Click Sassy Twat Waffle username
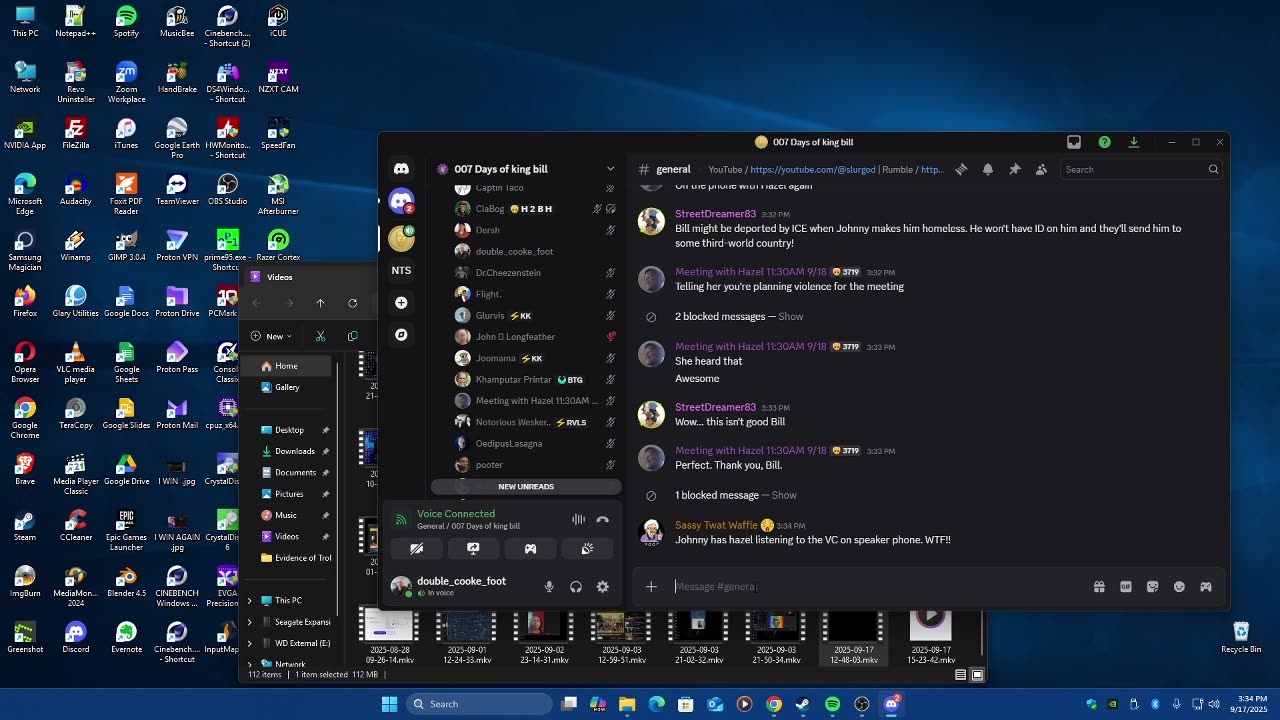 click(716, 525)
